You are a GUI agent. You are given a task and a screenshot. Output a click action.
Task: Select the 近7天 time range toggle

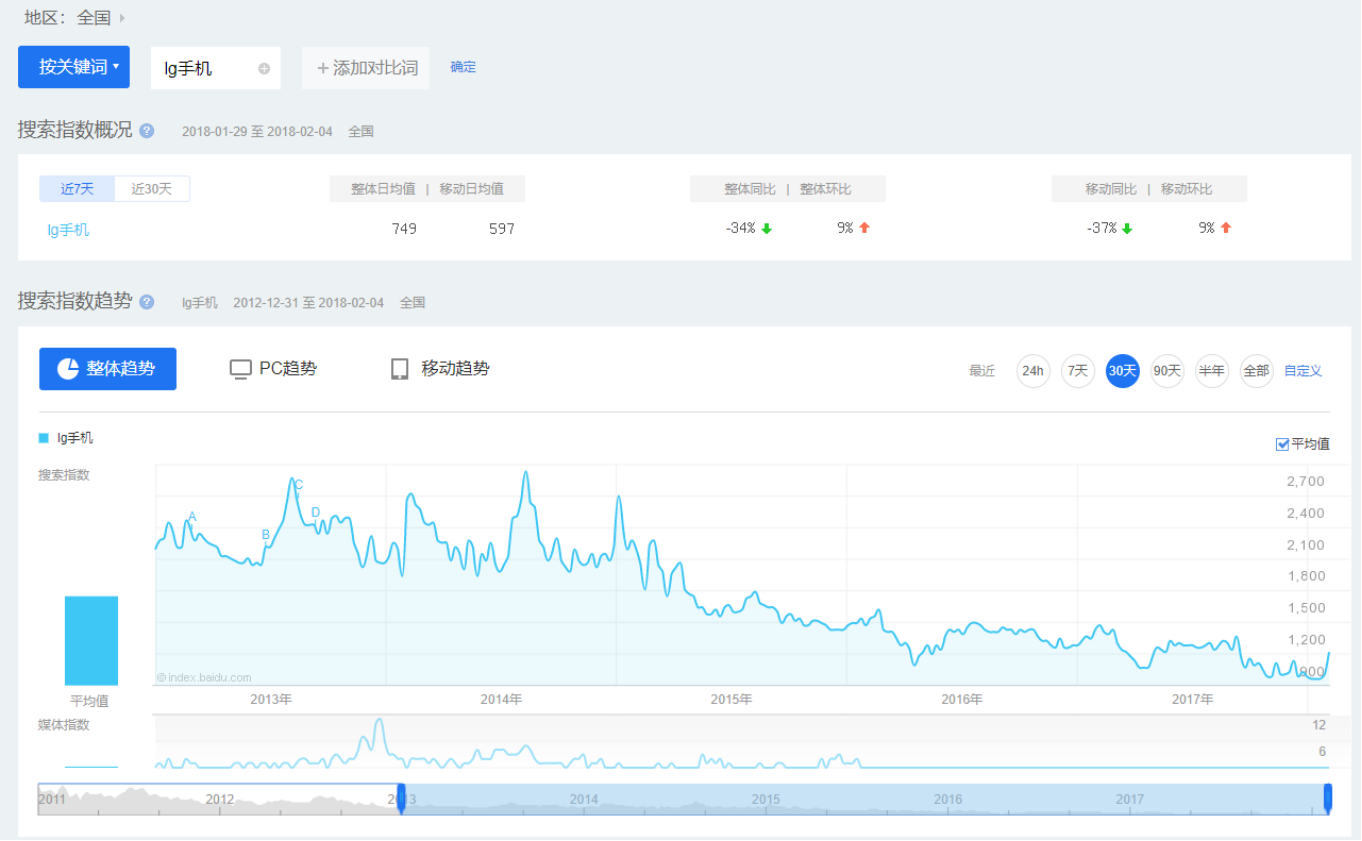click(x=77, y=189)
